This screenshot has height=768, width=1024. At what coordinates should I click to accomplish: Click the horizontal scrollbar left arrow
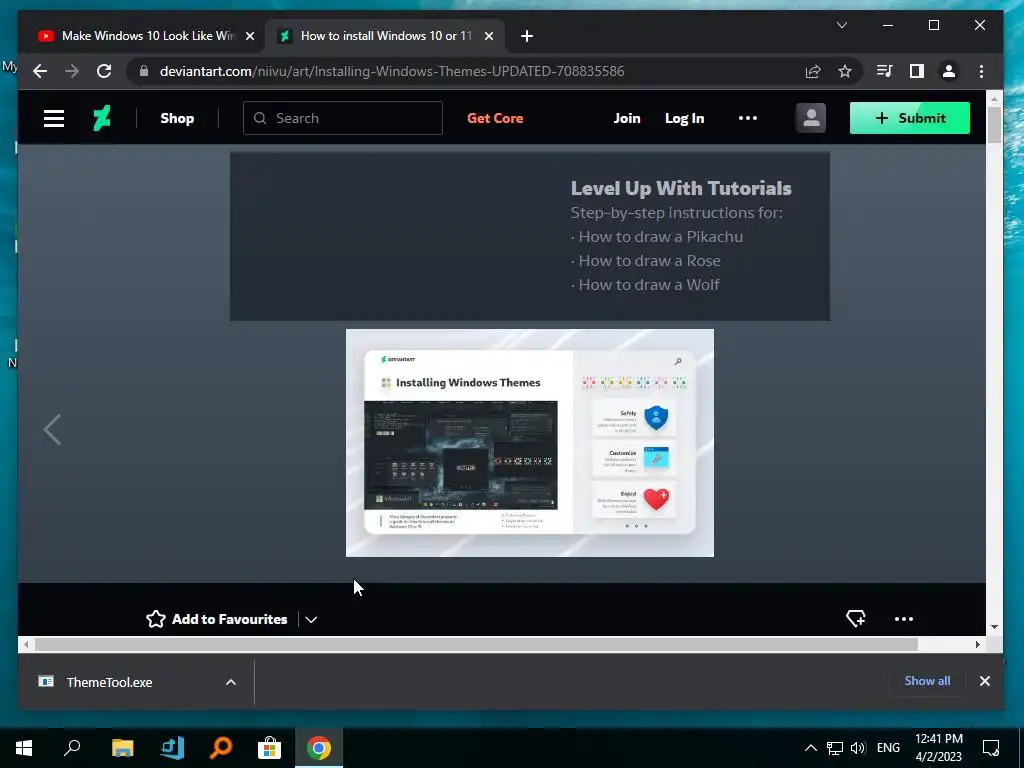point(25,645)
